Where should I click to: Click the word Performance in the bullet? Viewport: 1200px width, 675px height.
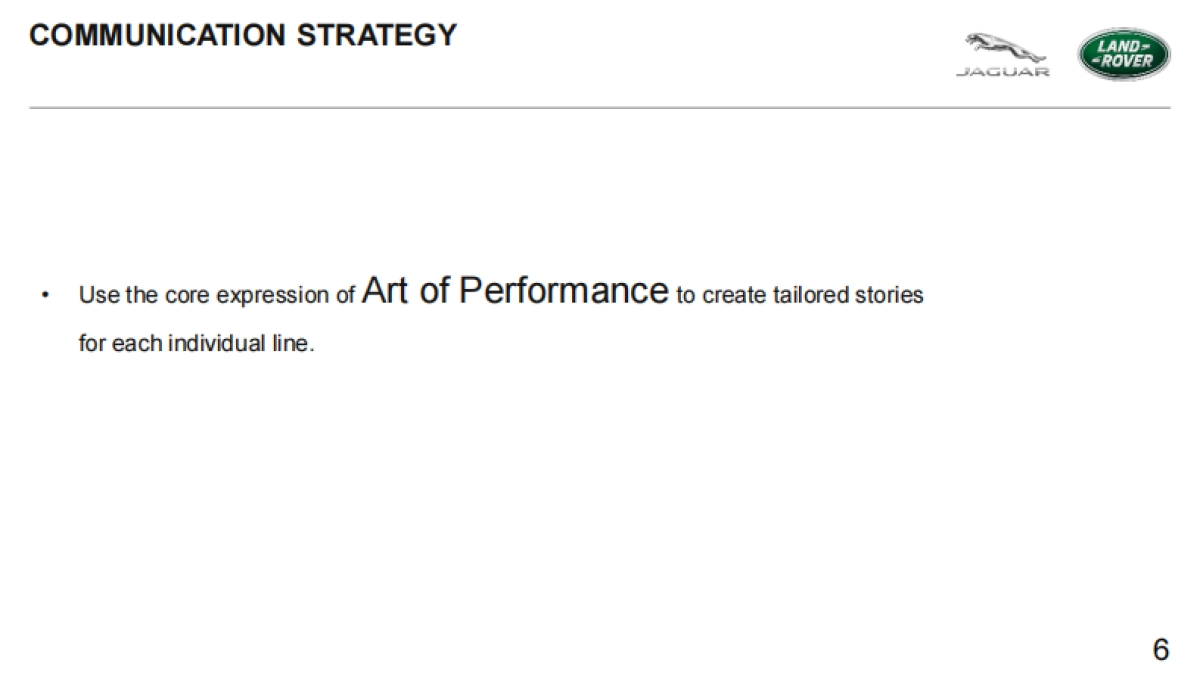(563, 291)
